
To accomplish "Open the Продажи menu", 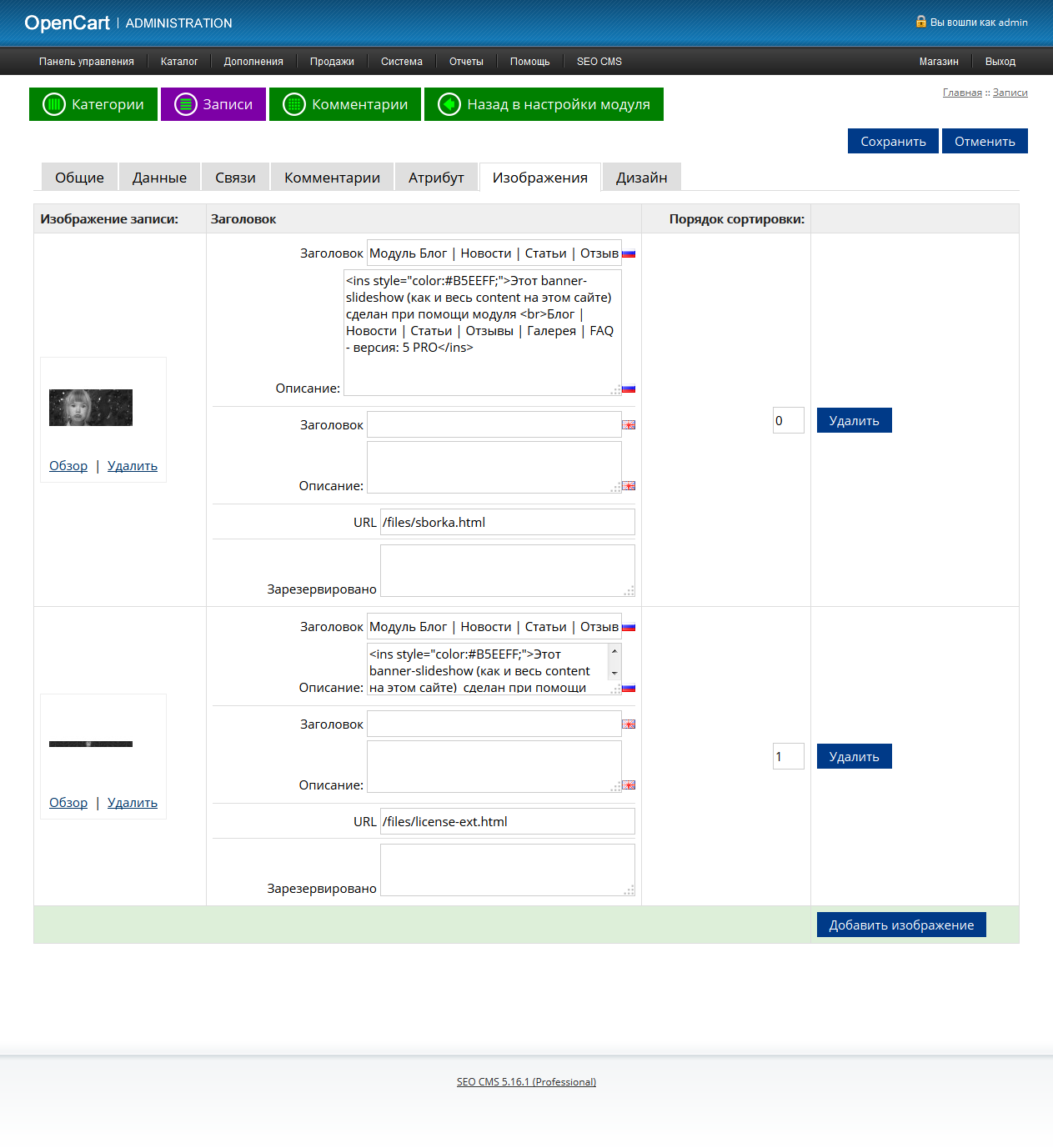I will coord(332,62).
